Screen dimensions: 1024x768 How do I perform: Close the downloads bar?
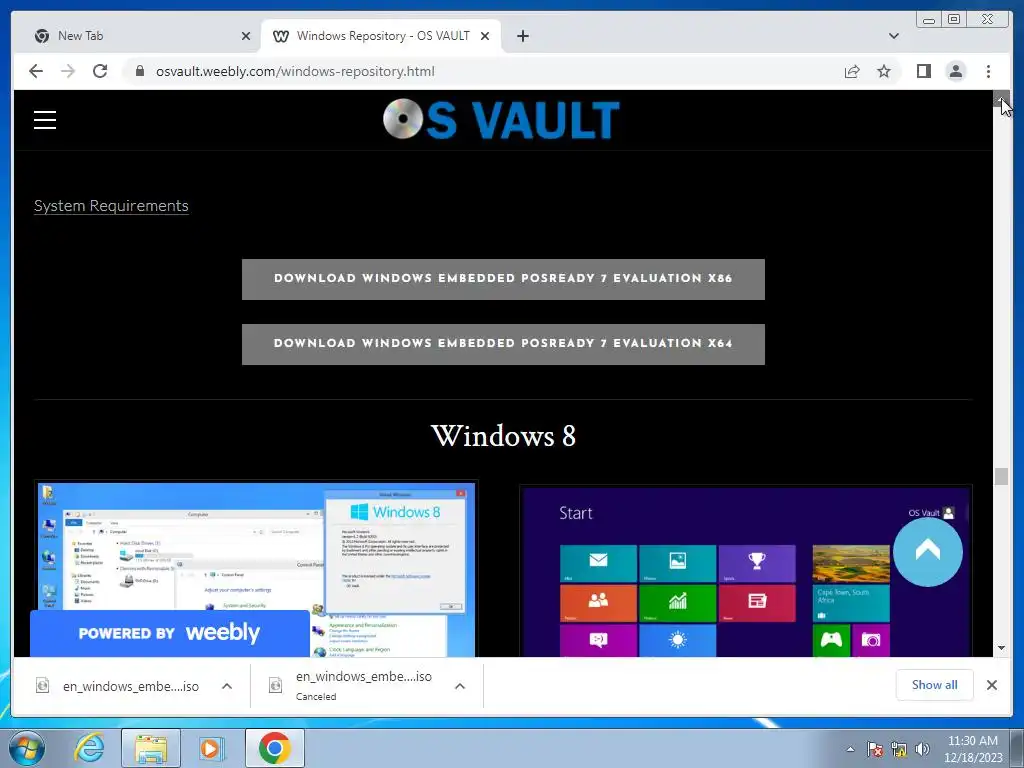[x=991, y=684]
